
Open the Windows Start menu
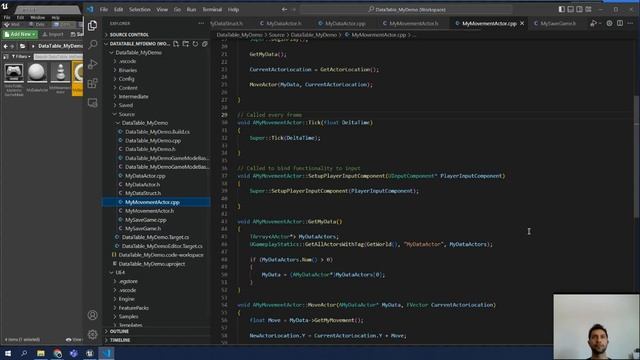pos(8,353)
